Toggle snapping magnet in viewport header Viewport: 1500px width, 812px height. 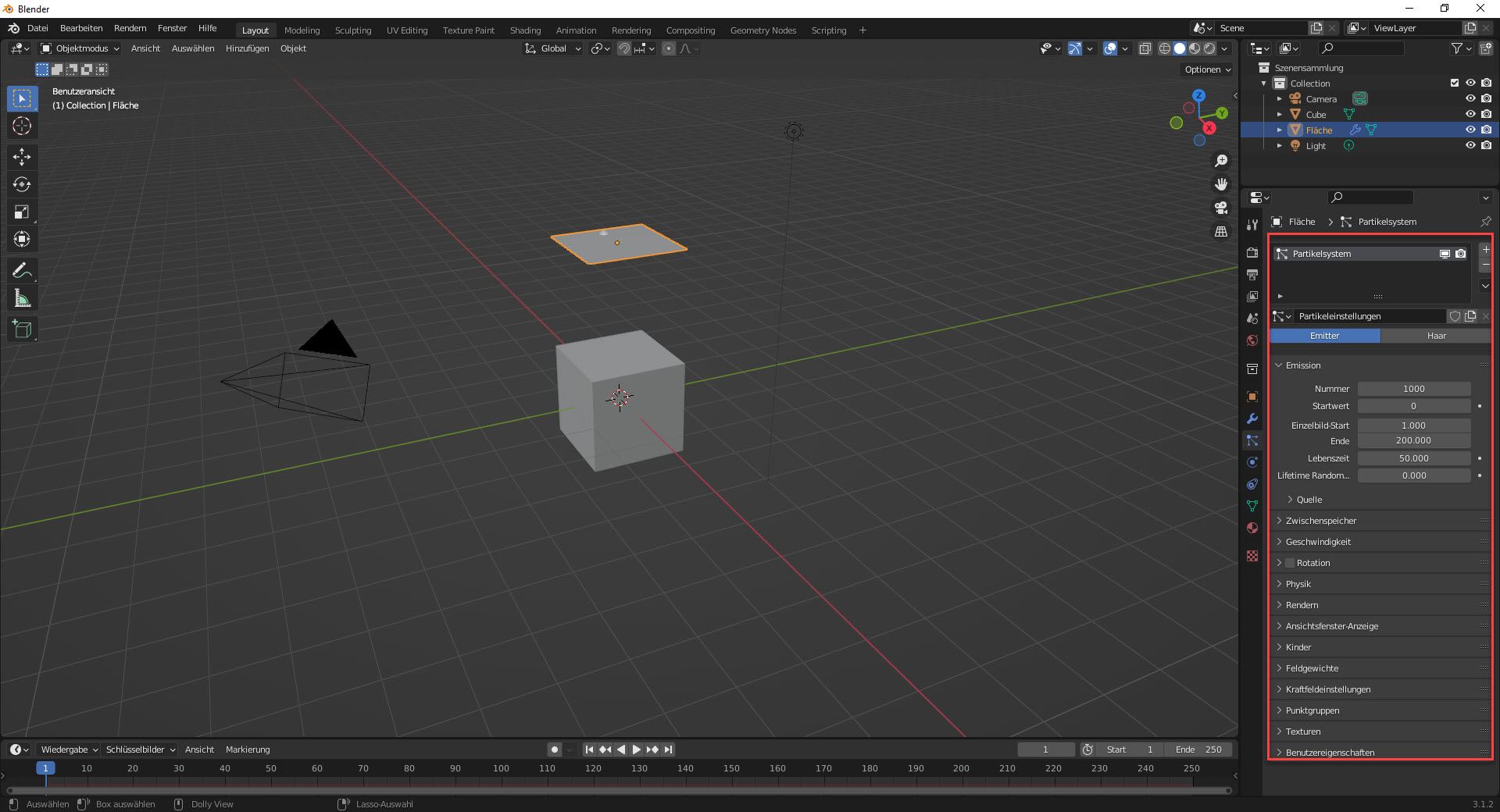(624, 48)
